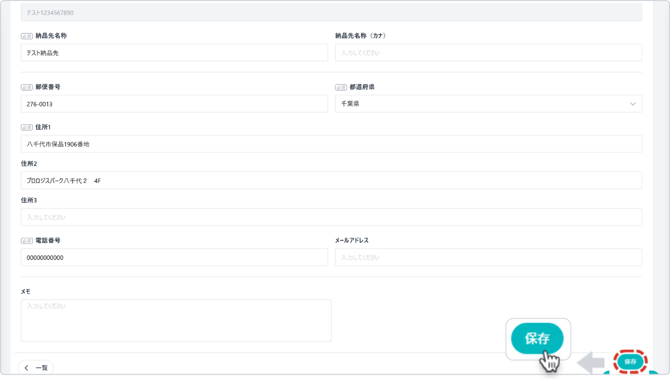Click the disabled code field テスト1234567890
670x379 pixels.
click(x=331, y=12)
